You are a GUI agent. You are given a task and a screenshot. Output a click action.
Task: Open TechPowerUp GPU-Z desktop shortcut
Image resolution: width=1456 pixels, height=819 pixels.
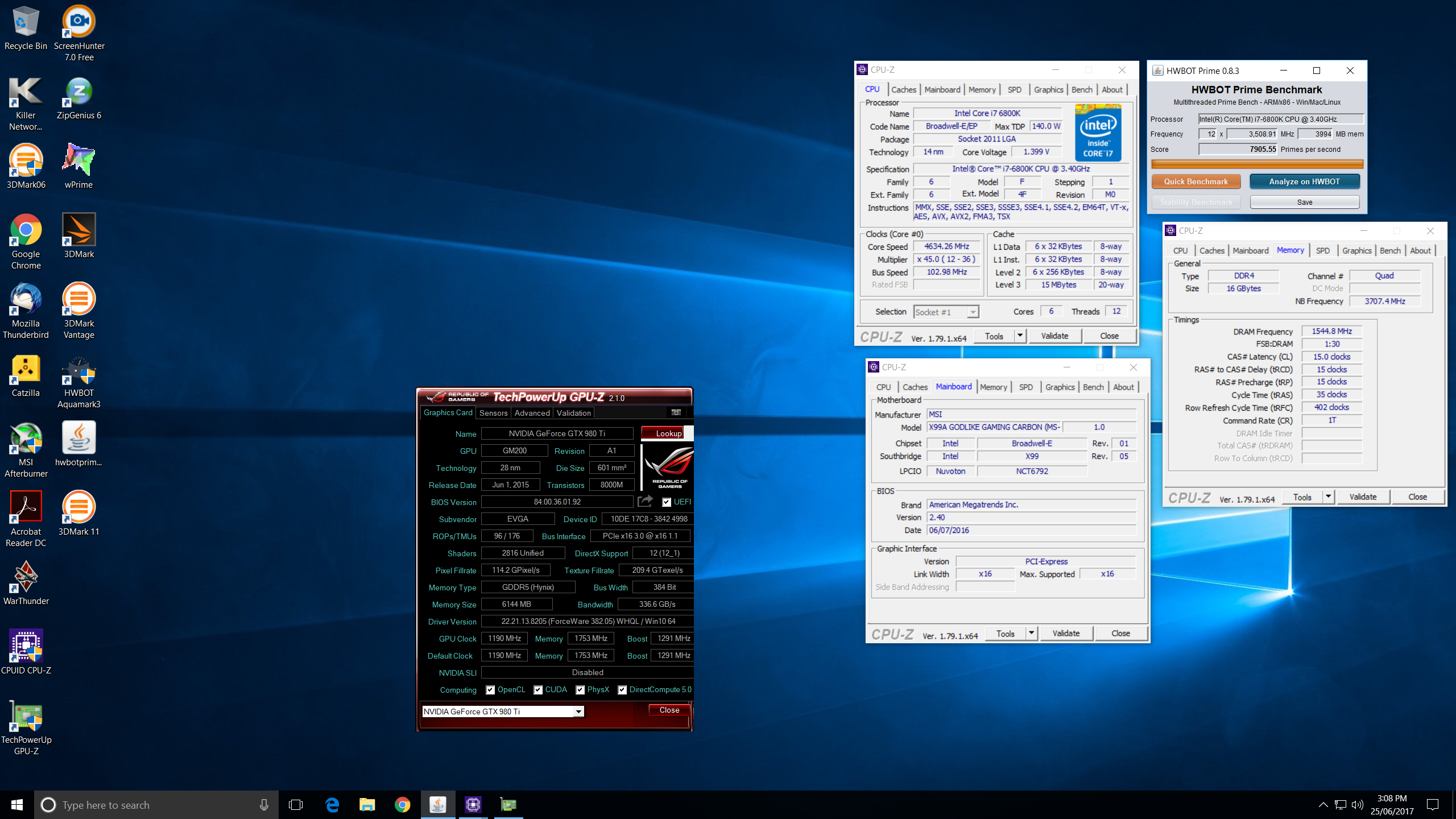tap(26, 728)
